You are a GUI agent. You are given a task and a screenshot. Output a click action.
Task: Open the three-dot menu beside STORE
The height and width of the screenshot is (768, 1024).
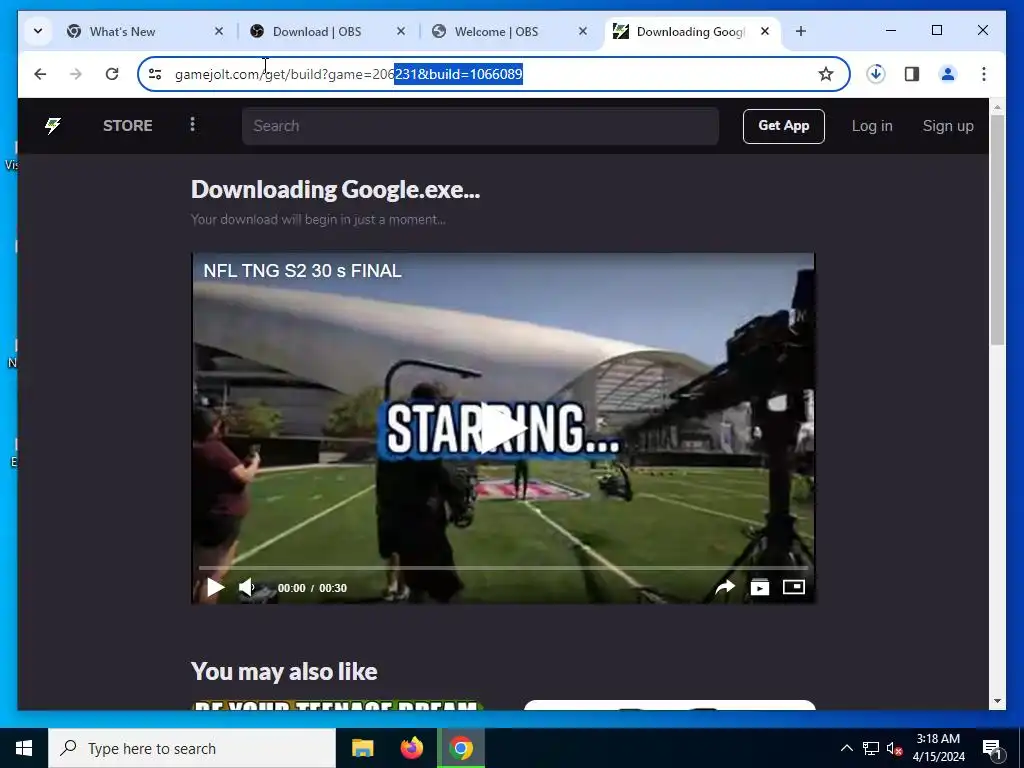pyautogui.click(x=192, y=124)
